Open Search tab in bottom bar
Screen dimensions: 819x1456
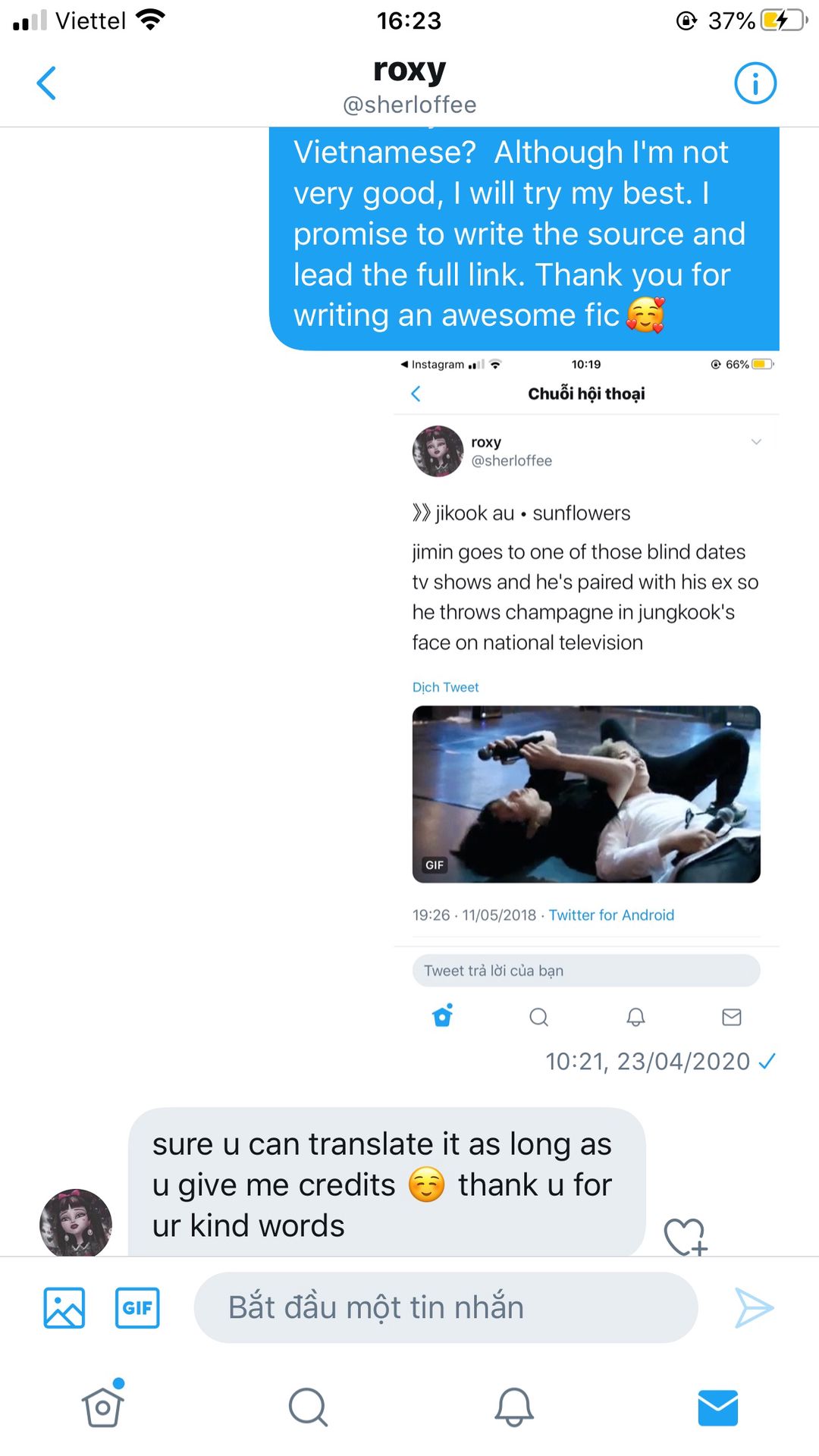[308, 1407]
